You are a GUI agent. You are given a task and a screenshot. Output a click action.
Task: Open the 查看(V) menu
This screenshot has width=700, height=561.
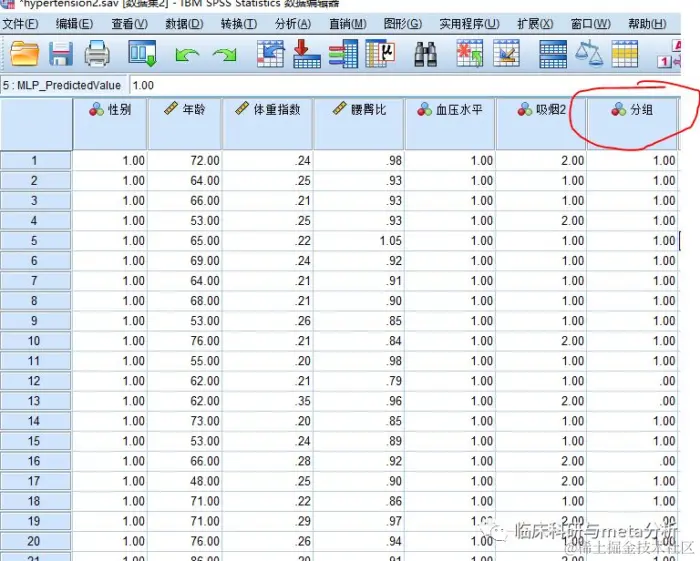[x=129, y=24]
